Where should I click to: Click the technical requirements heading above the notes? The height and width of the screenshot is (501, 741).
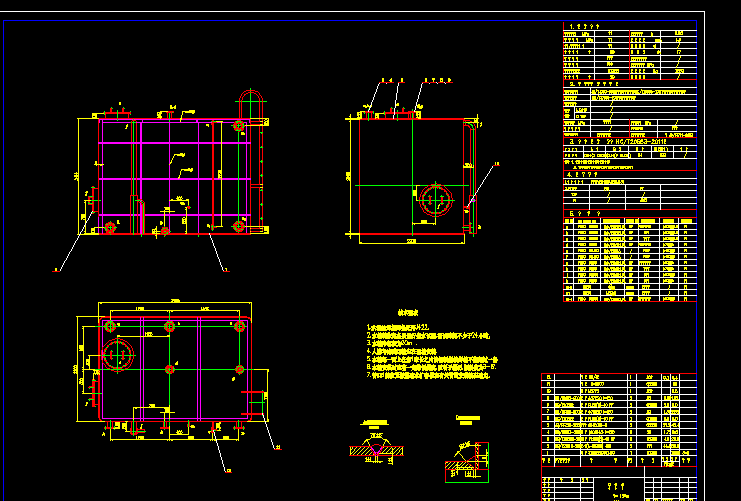pyautogui.click(x=408, y=313)
